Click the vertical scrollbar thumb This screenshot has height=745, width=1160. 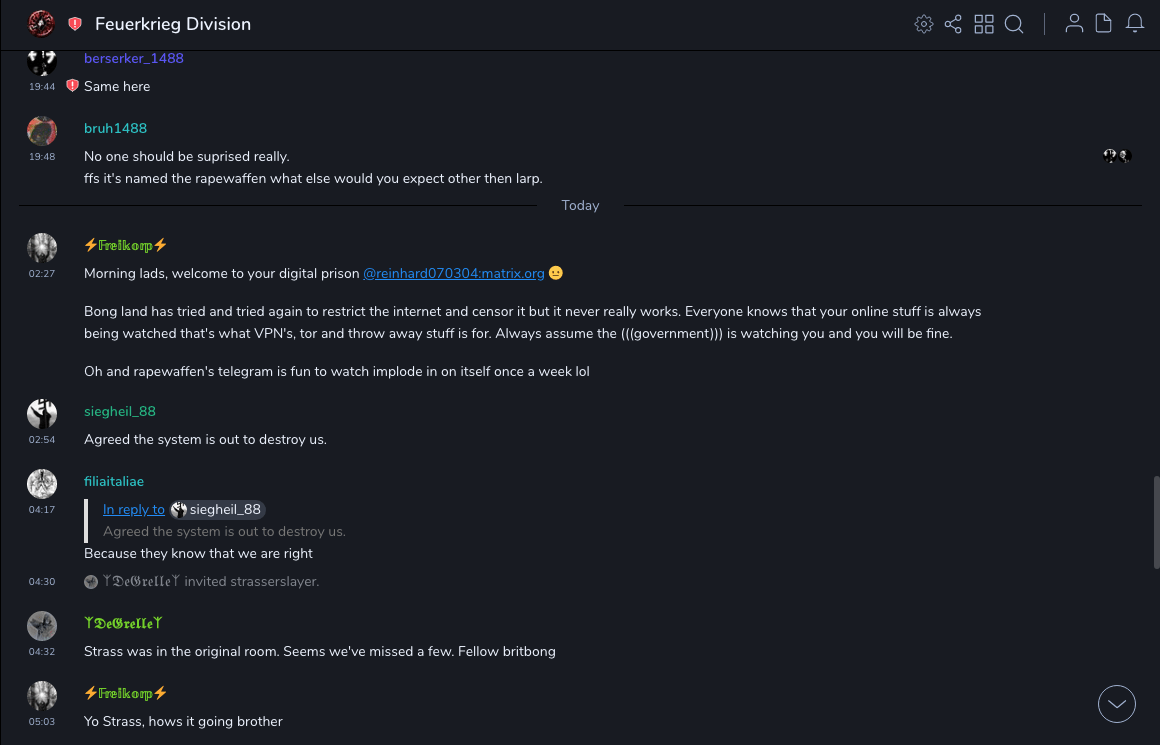[x=1155, y=520]
